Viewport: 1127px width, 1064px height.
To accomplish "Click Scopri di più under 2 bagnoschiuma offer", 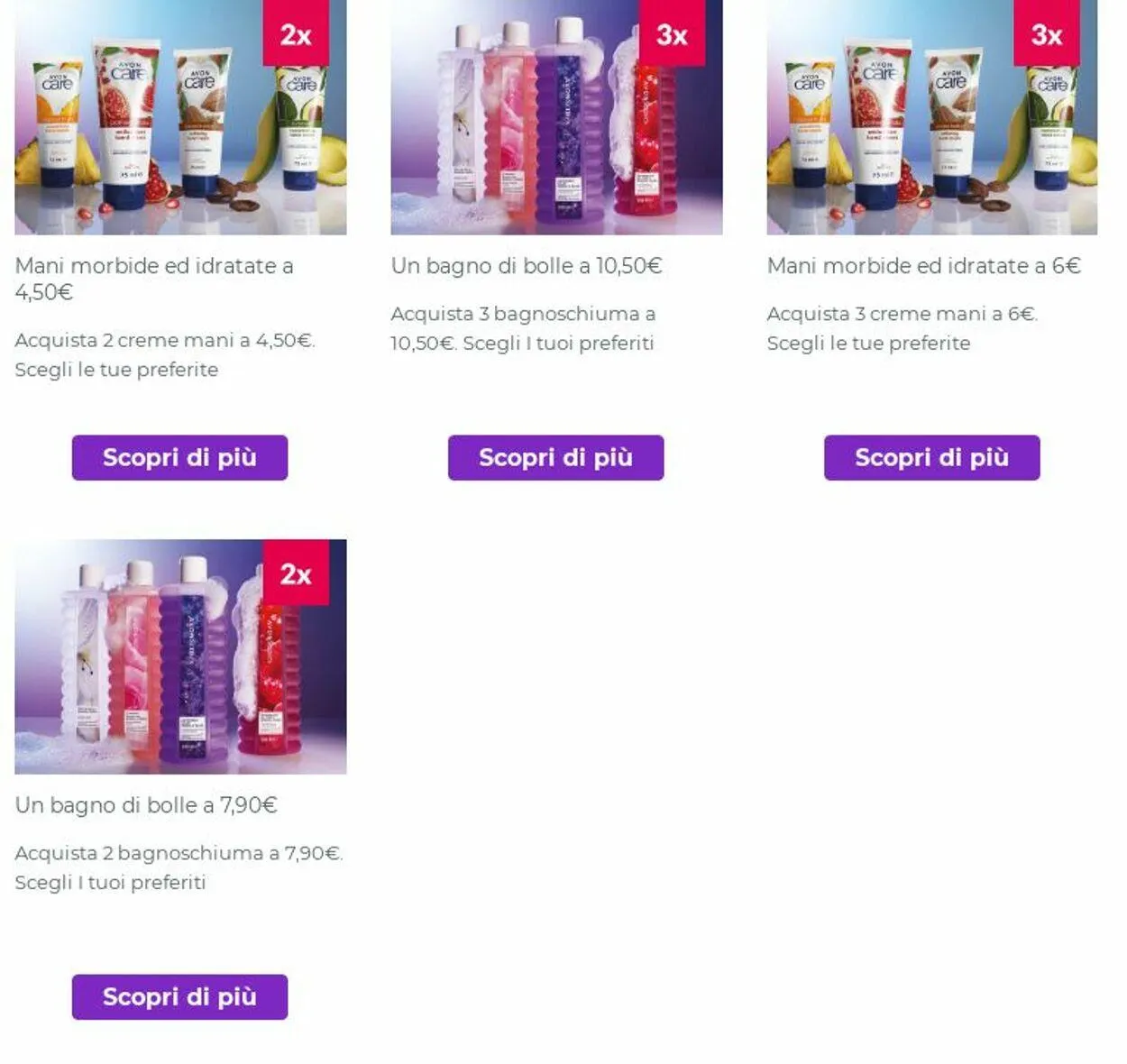I will [x=179, y=996].
